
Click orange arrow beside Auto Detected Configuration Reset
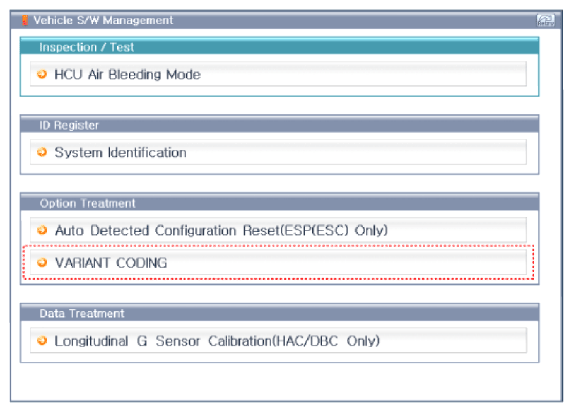42,230
